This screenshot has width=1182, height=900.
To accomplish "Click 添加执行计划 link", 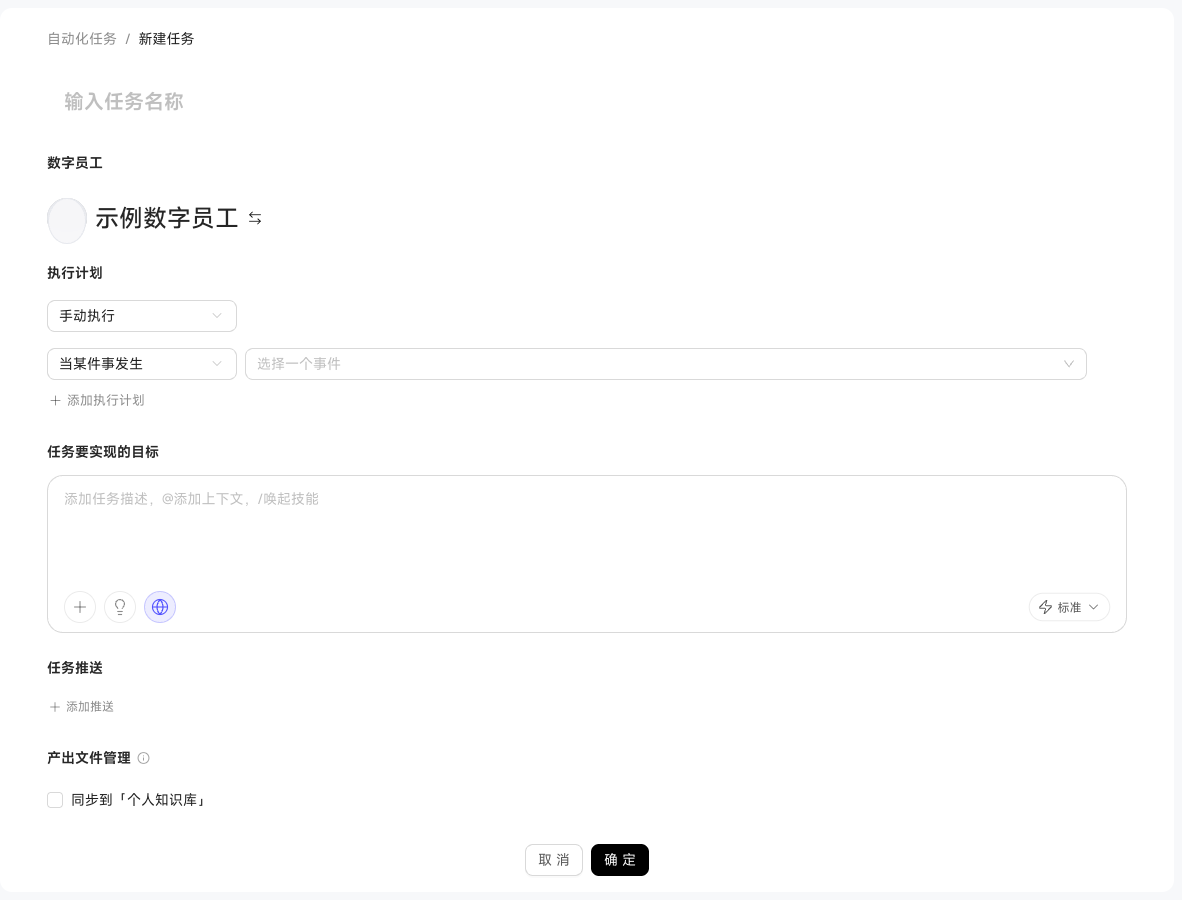I will 96,400.
